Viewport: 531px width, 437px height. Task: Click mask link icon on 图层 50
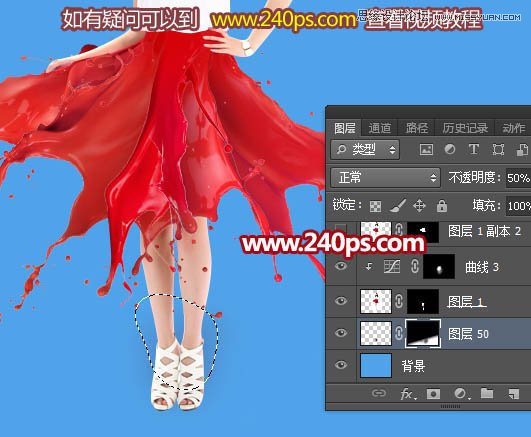tap(399, 333)
